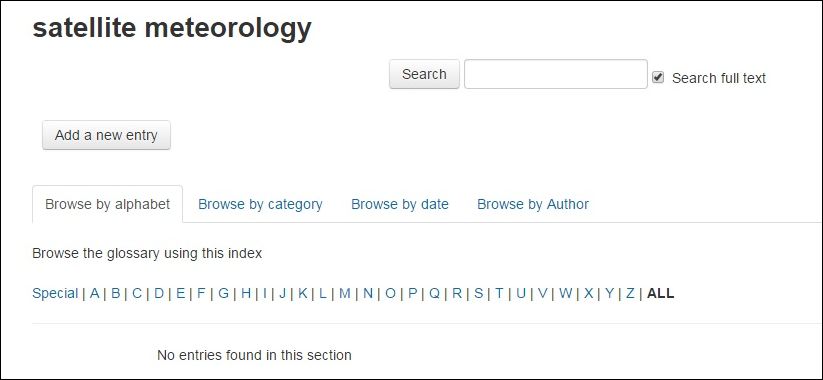Image resolution: width=823 pixels, height=380 pixels.
Task: Select the Browse by alphabet tab
Action: click(108, 204)
